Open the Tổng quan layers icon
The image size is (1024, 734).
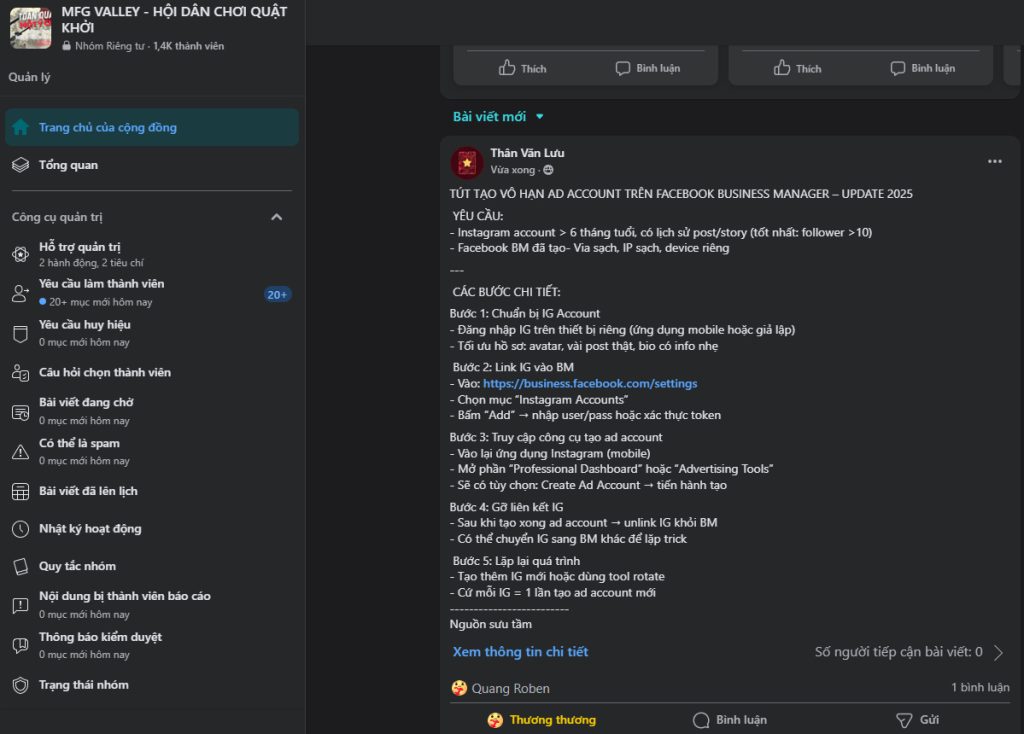coord(20,165)
